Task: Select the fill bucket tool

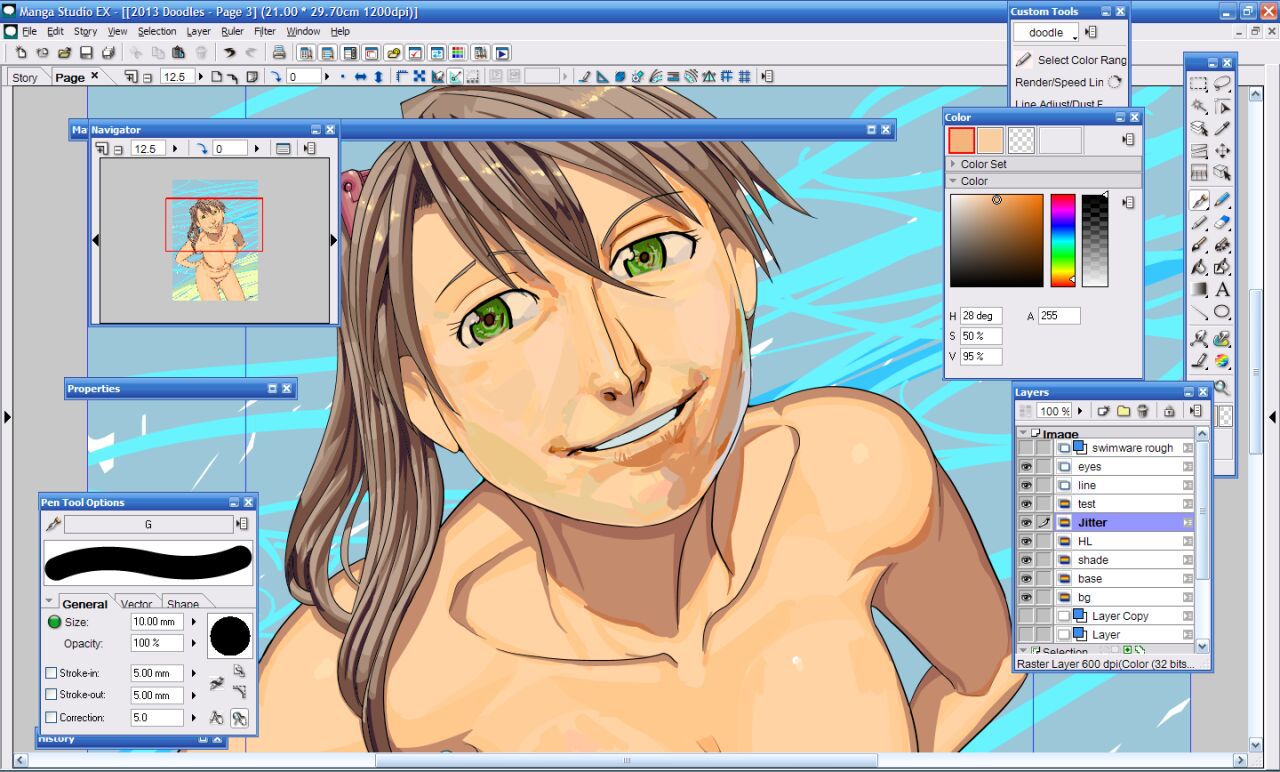Action: [1199, 267]
